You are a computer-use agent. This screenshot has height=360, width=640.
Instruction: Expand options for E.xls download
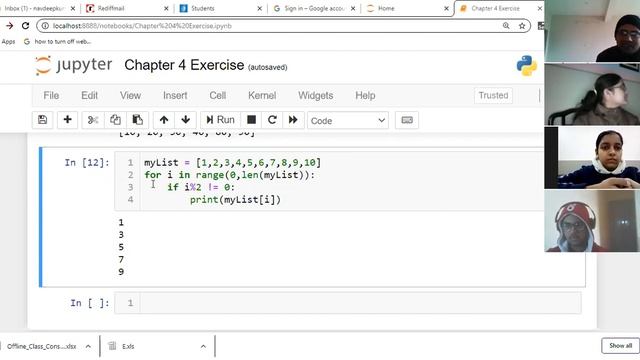(x=203, y=346)
